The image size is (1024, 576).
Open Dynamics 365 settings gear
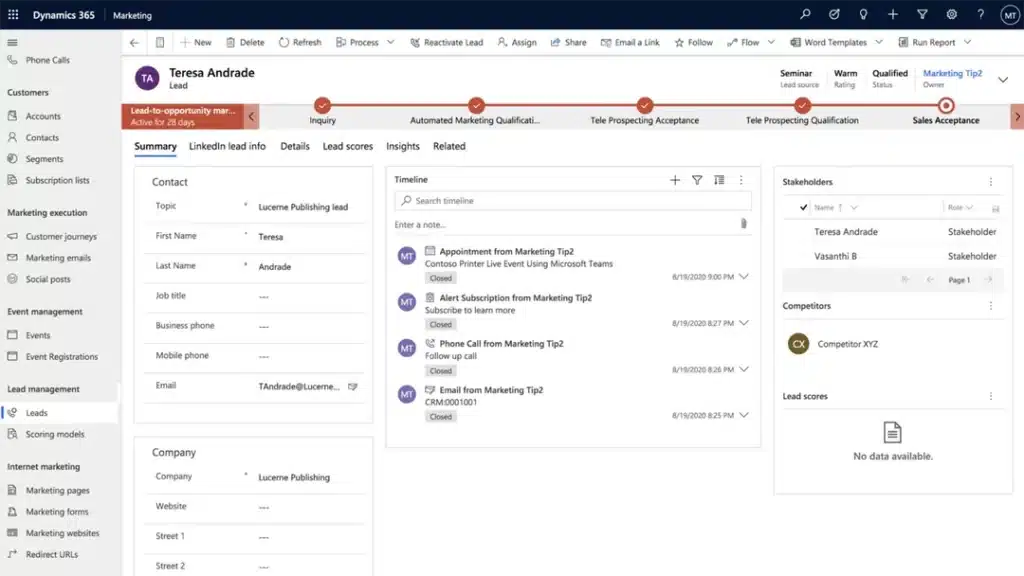click(x=952, y=15)
